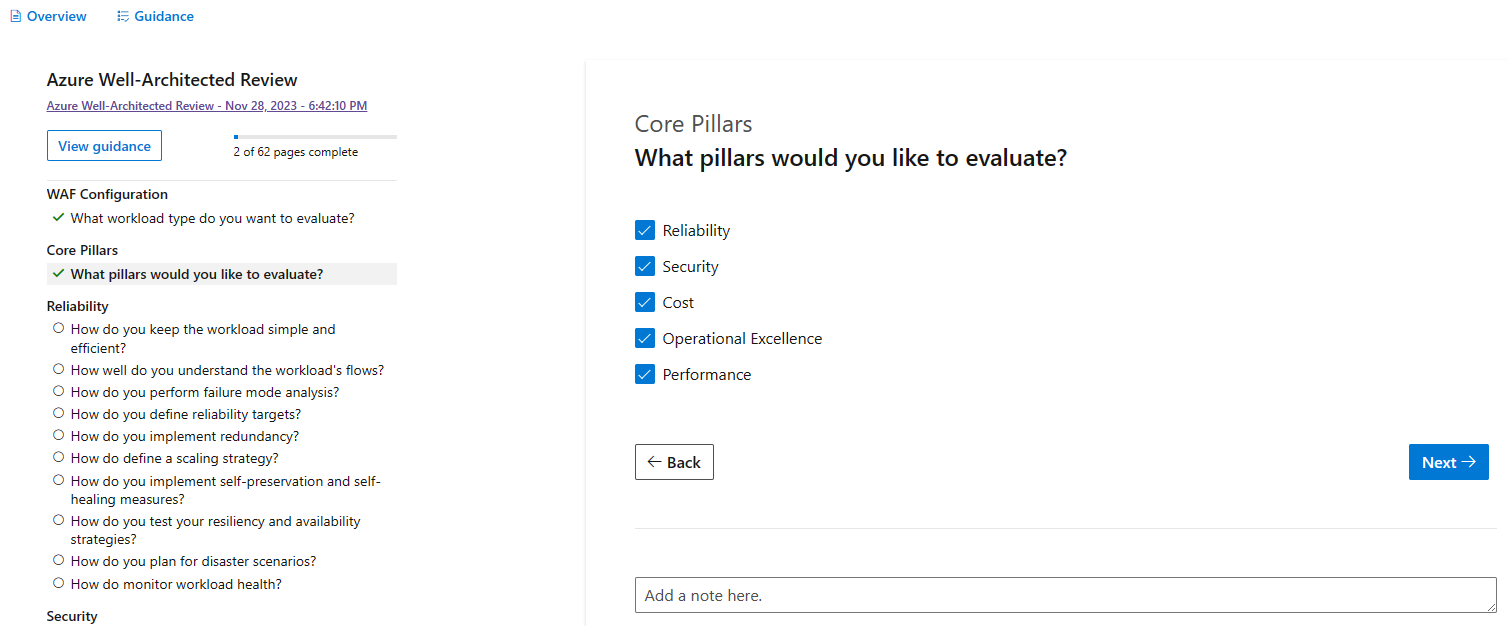Click the Add a note here field

1065,595
